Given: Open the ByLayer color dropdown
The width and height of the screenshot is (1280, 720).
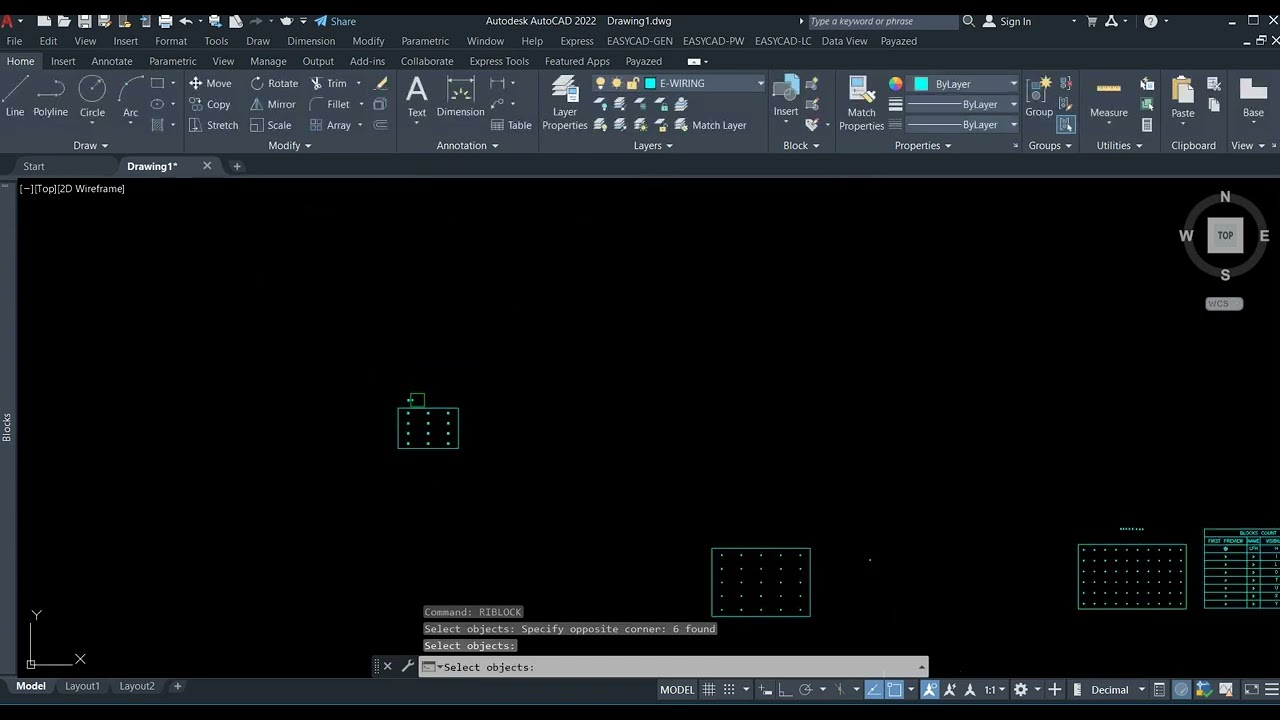Looking at the screenshot, I should click(1013, 84).
